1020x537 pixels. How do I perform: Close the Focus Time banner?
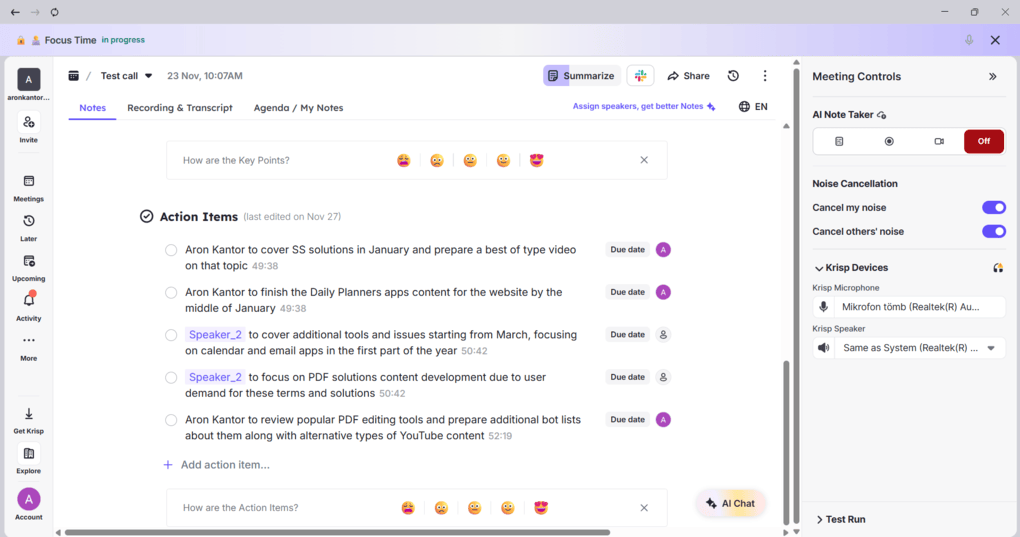(995, 40)
